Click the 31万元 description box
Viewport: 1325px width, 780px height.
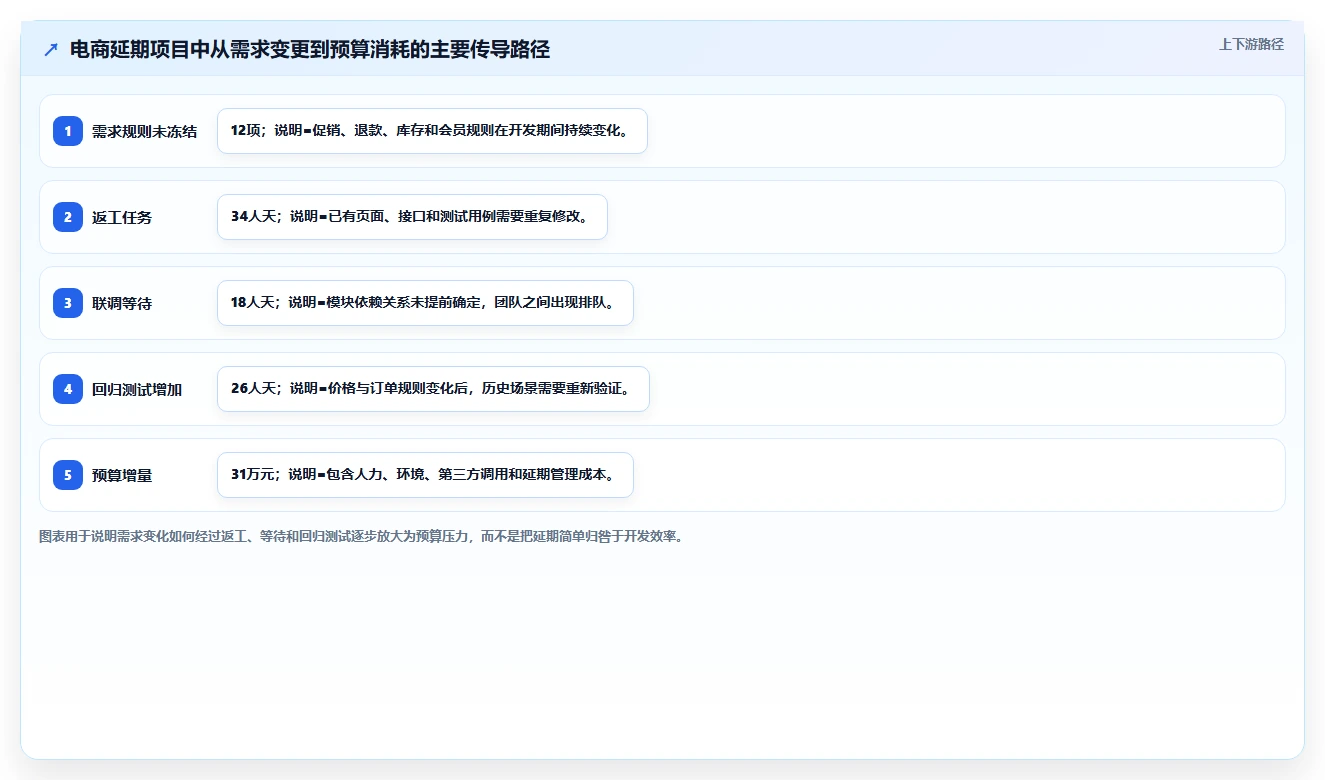(425, 475)
